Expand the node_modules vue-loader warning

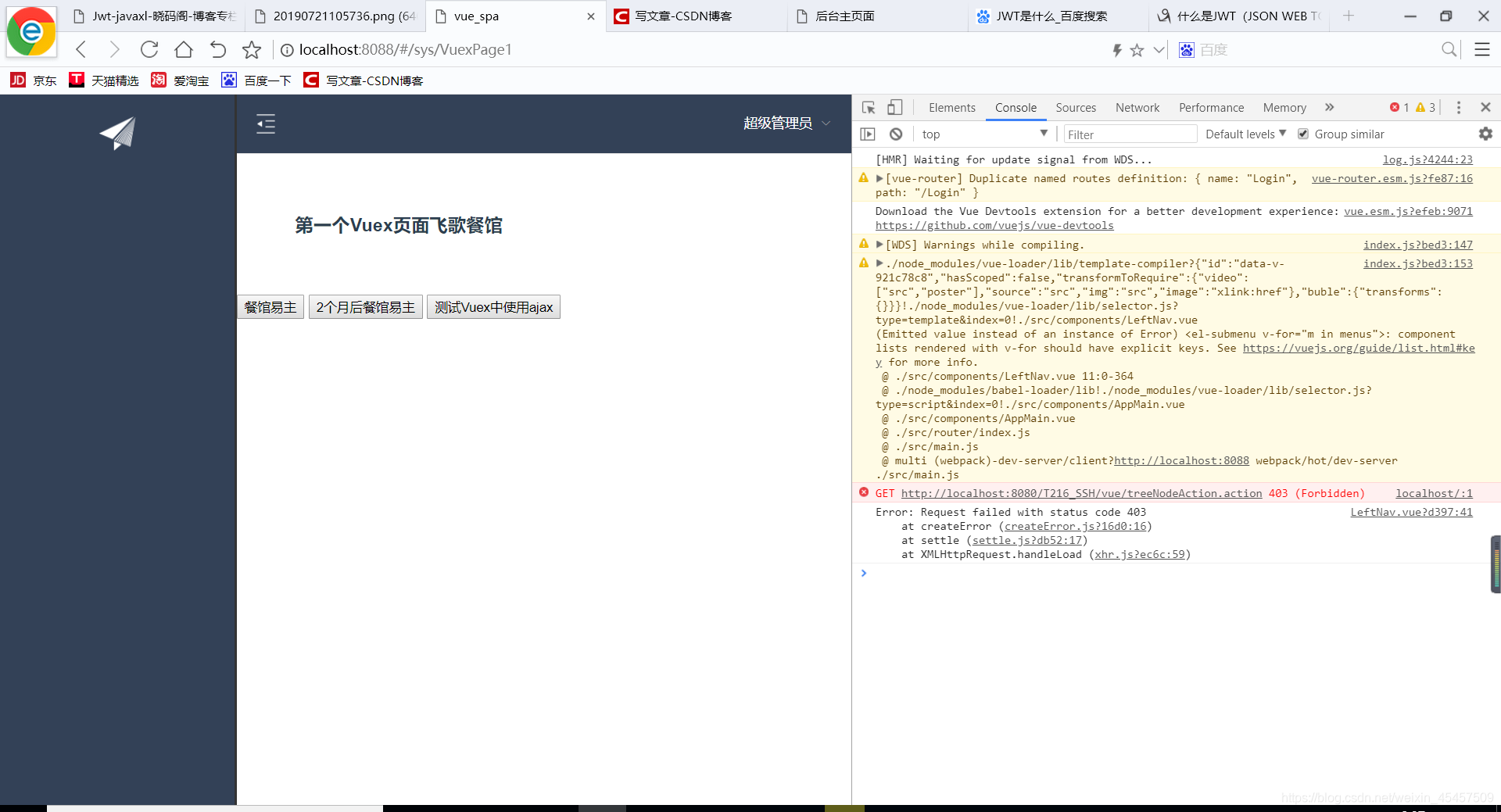pos(879,264)
